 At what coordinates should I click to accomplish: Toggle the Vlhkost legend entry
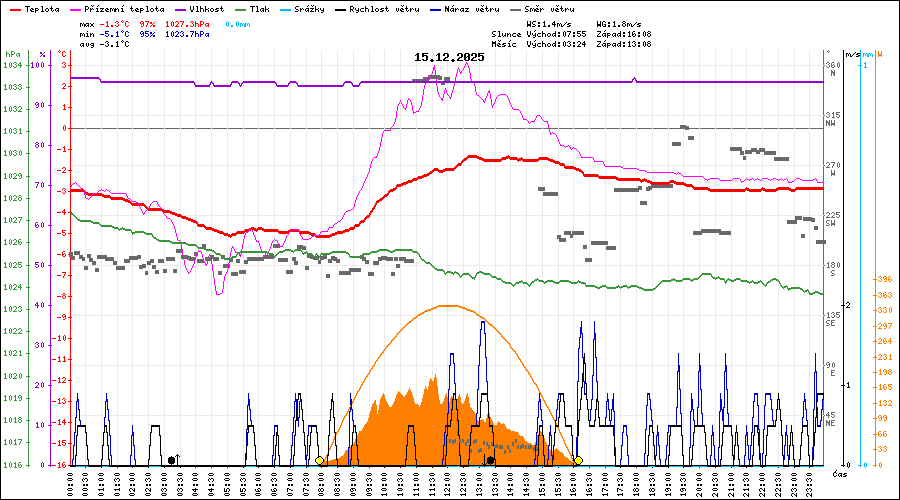[204, 9]
